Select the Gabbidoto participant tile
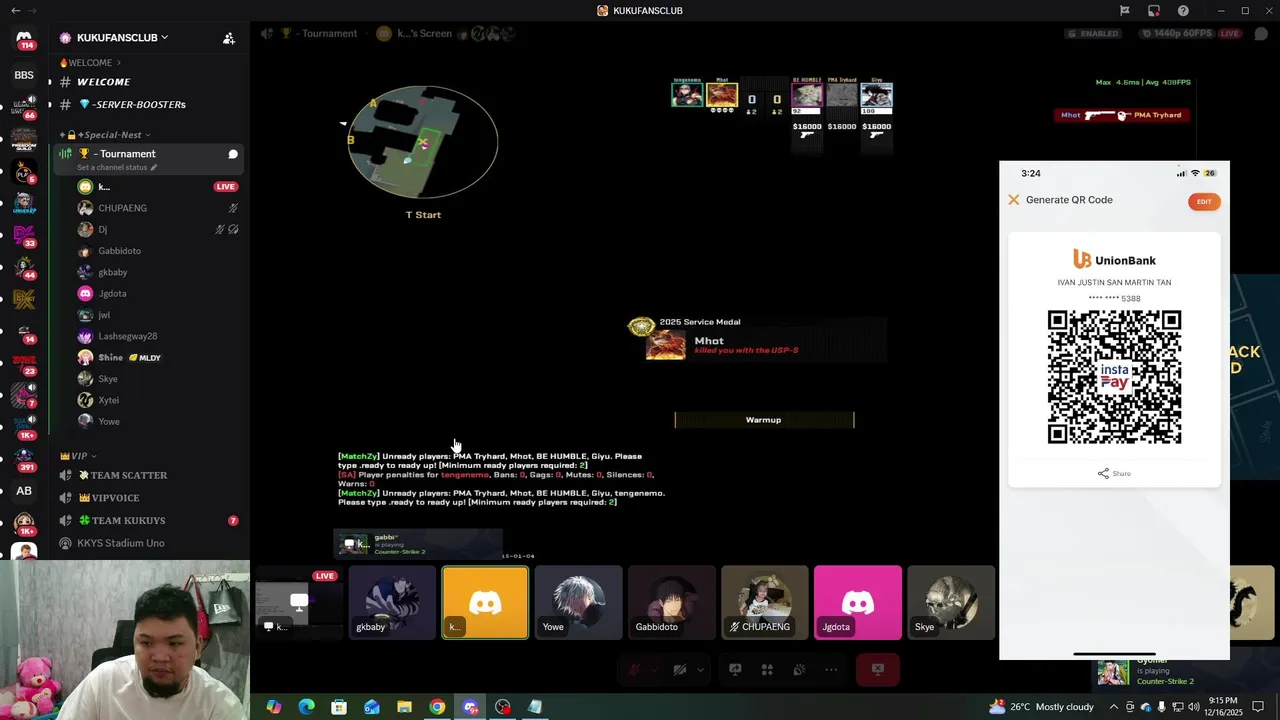 coord(672,602)
